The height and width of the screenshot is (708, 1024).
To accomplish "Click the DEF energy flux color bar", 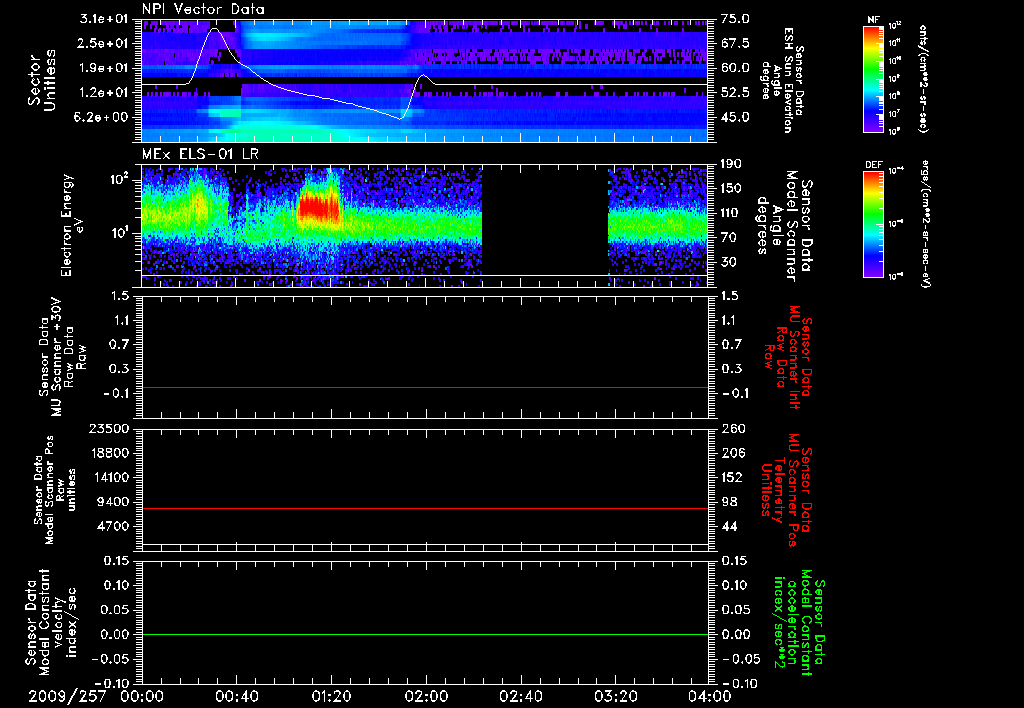I will click(873, 224).
